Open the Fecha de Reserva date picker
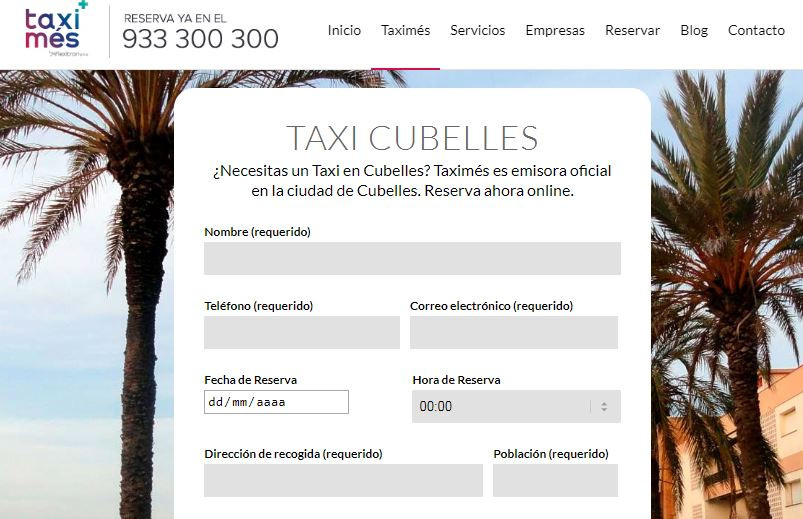The image size is (803, 519). pyautogui.click(x=276, y=402)
